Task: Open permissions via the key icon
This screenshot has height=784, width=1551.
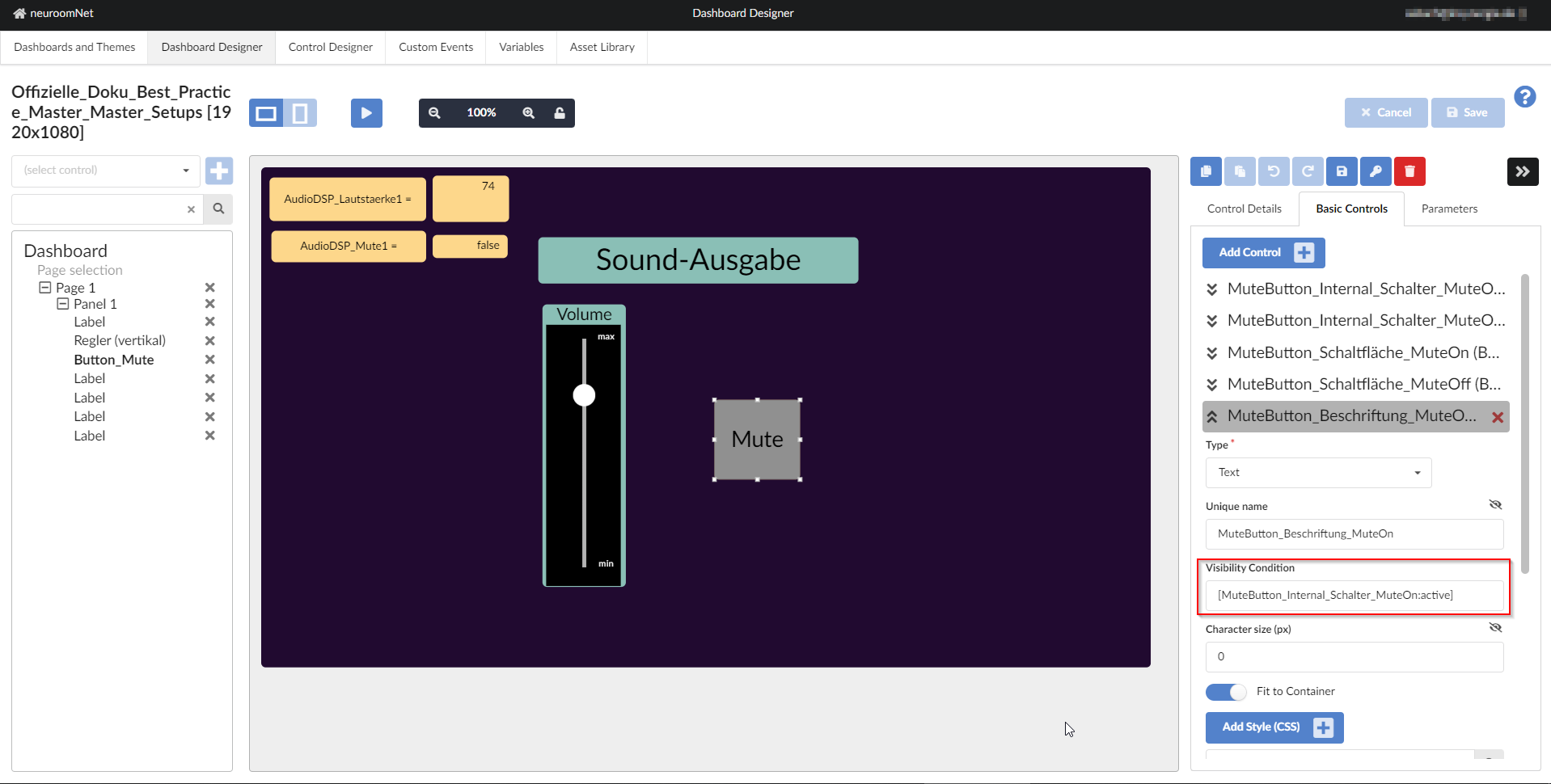Action: point(1376,171)
